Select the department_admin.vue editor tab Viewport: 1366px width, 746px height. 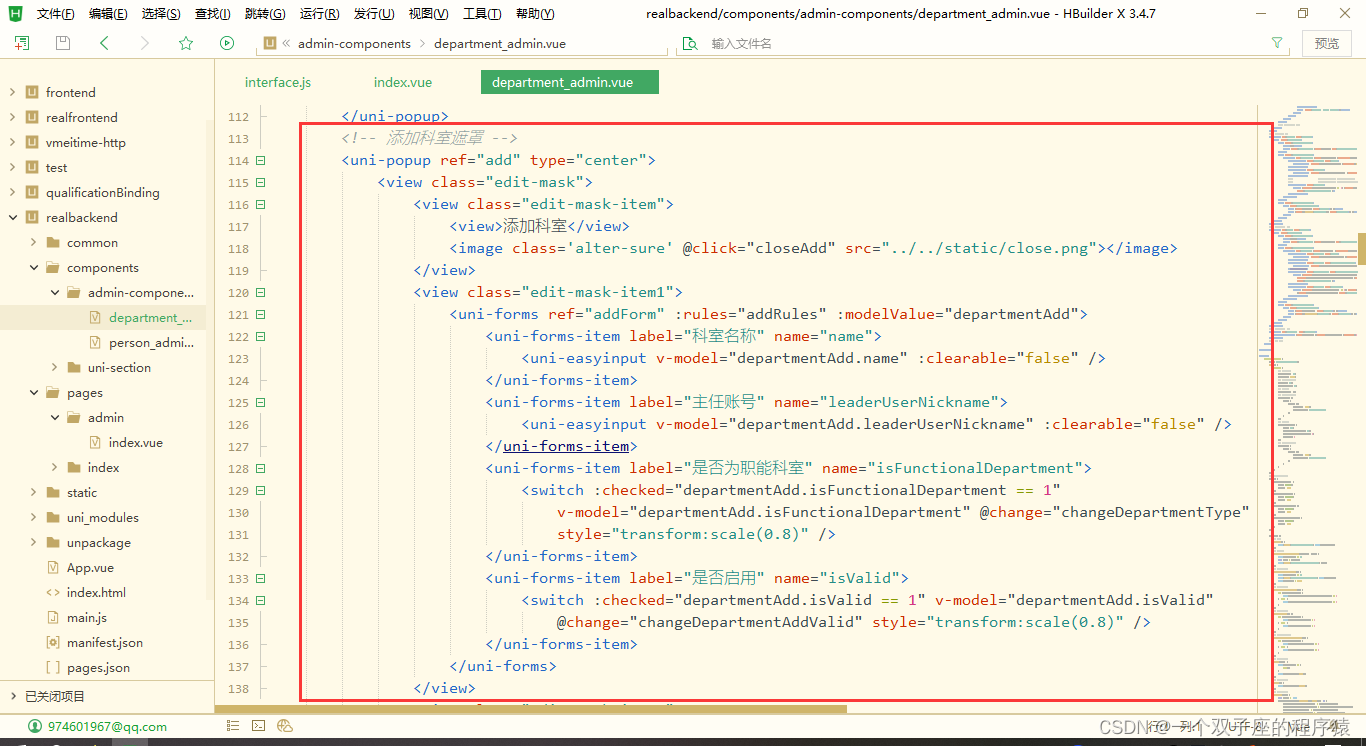(570, 82)
